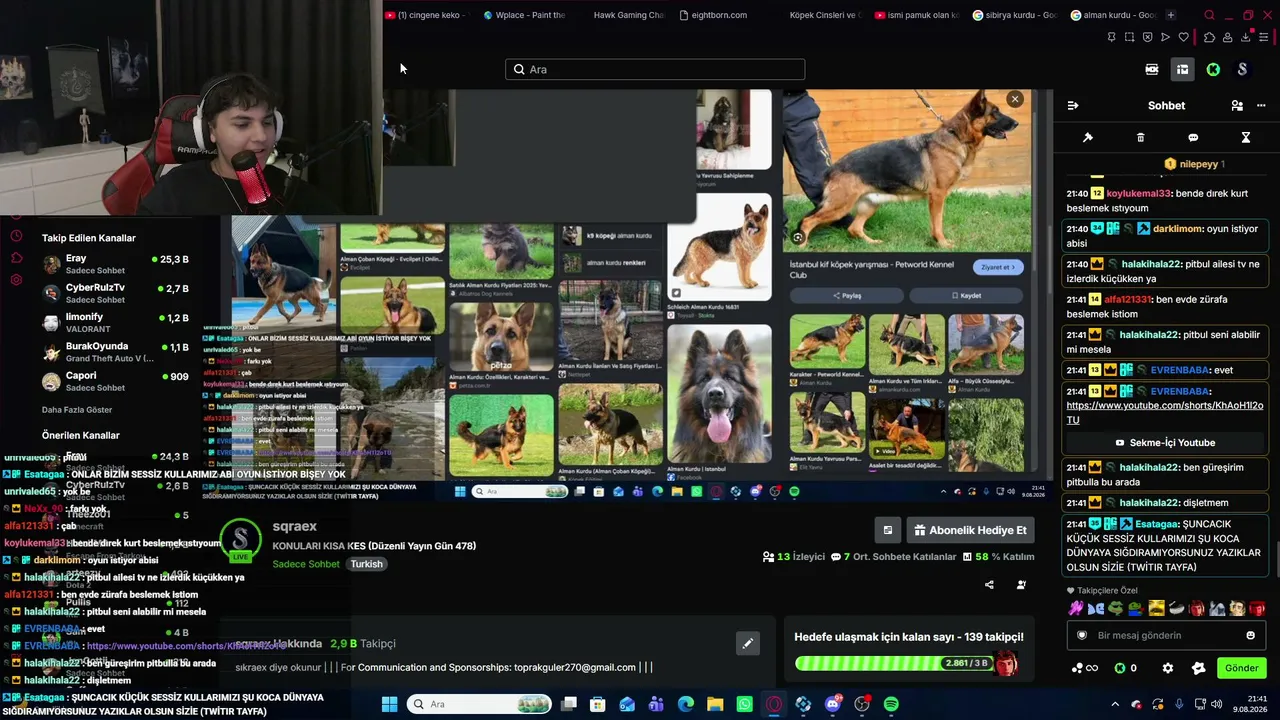Open the YouTube shorts link in chat
This screenshot has height=720, width=1280.
coord(1165,413)
